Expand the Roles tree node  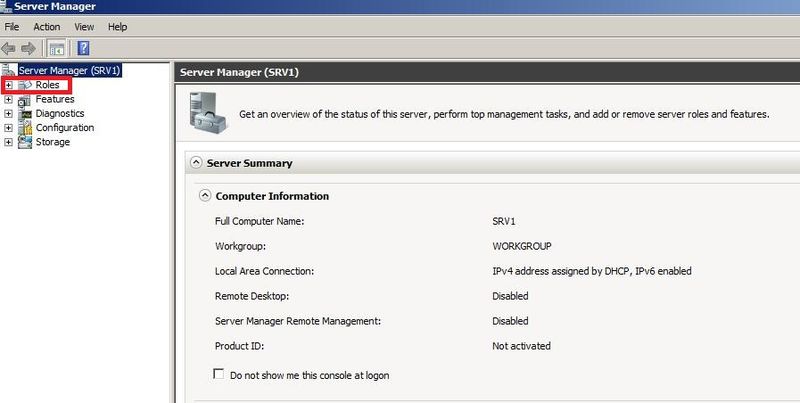pos(9,85)
